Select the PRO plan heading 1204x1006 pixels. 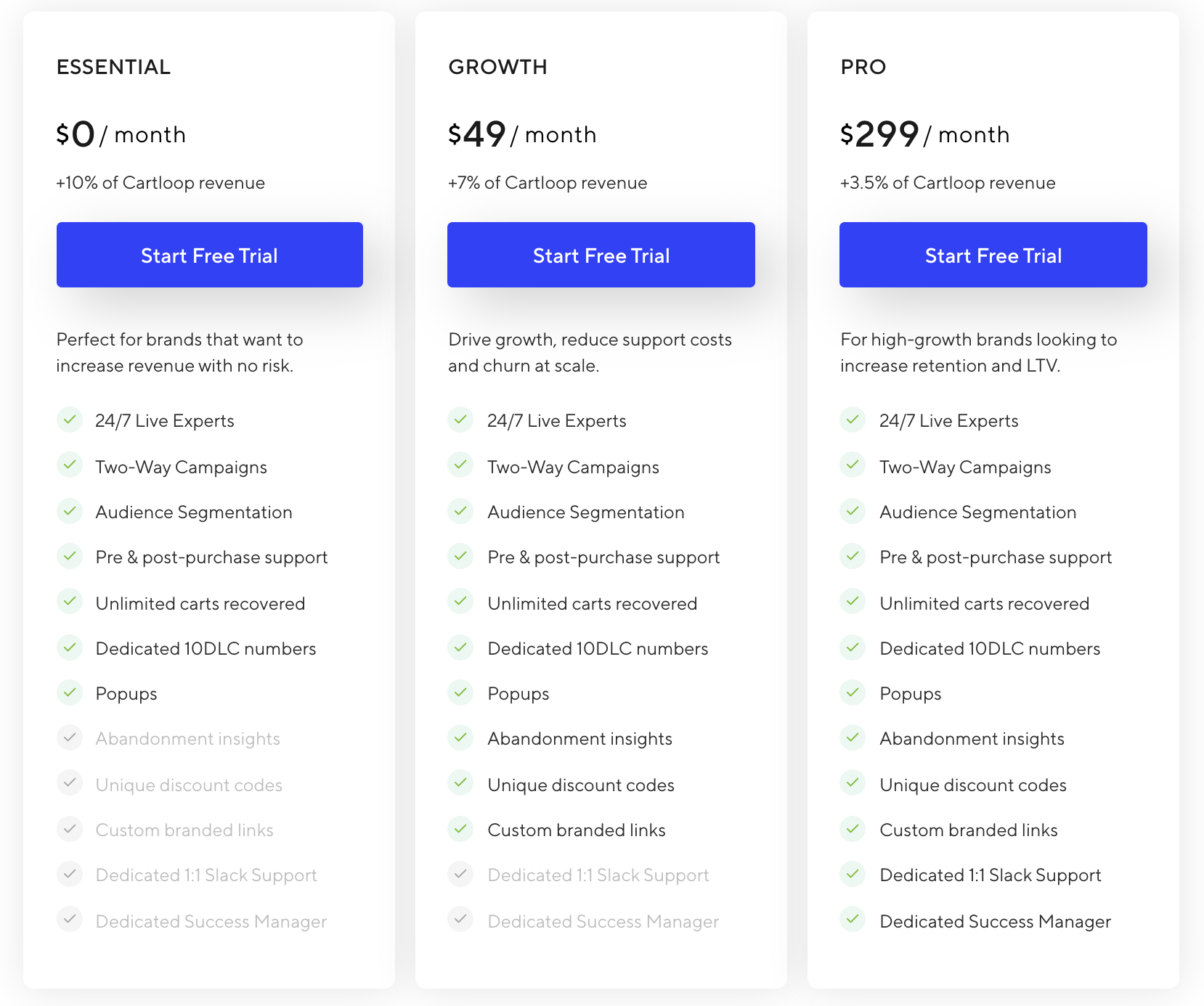pyautogui.click(x=863, y=67)
